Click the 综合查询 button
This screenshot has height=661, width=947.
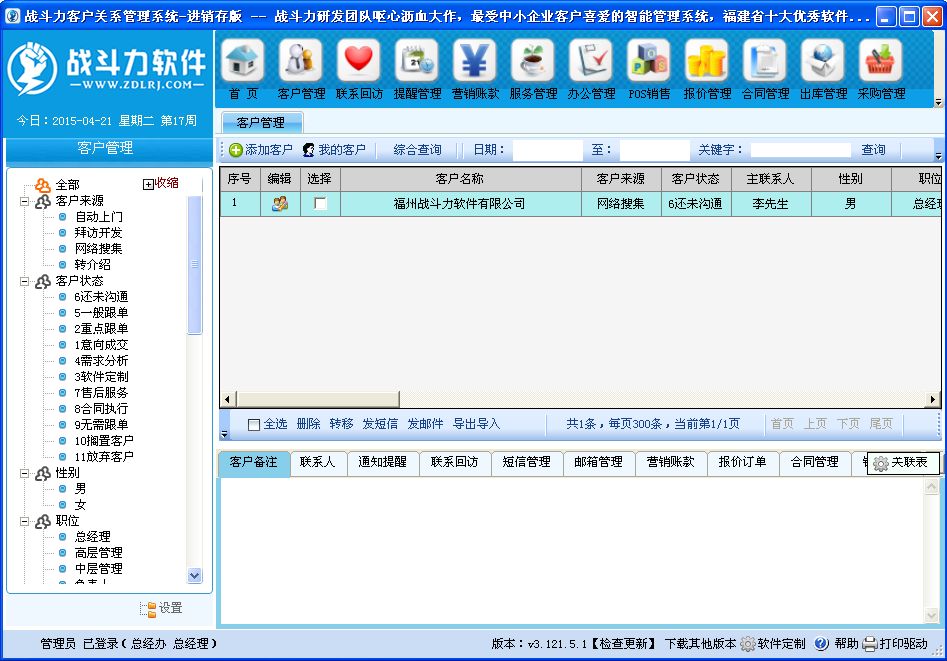click(x=417, y=150)
